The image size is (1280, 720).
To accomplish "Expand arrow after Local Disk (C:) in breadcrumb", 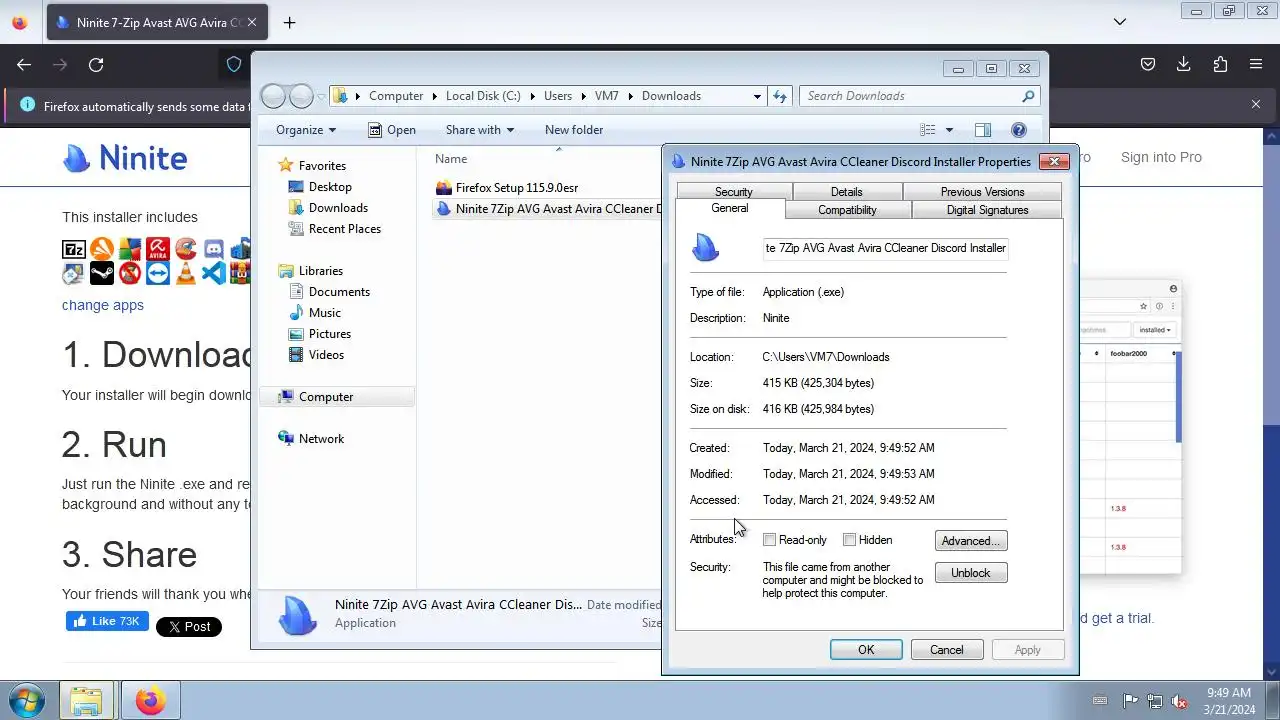I will click(x=533, y=96).
